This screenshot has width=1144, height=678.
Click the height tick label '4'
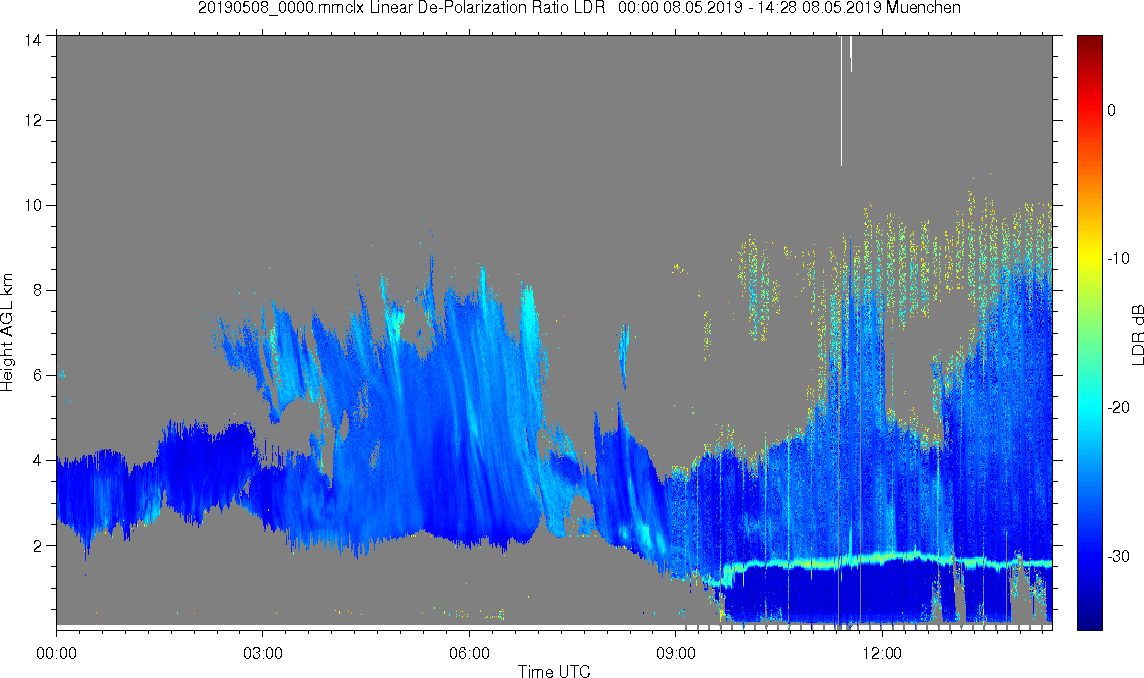click(35, 461)
